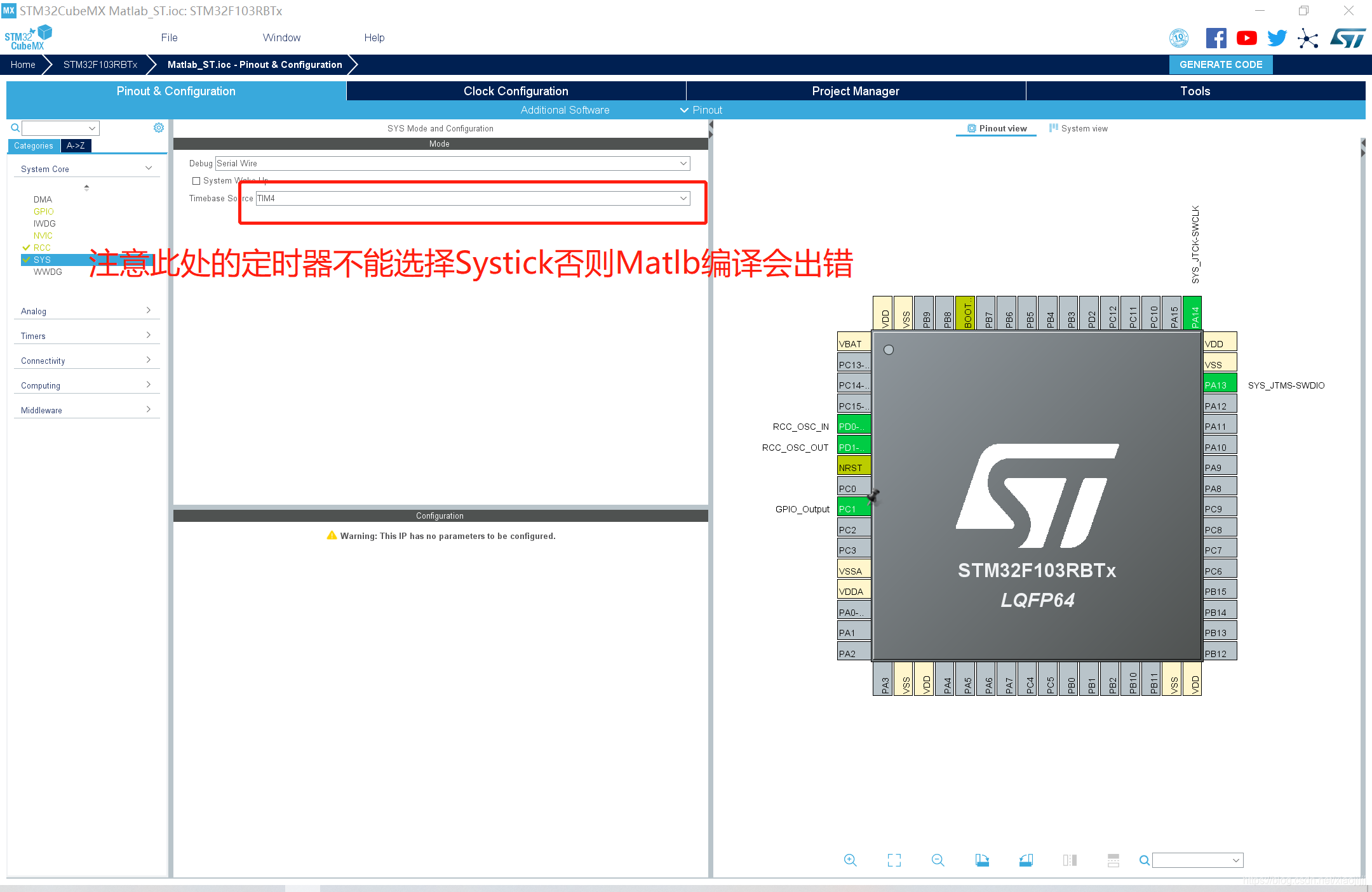Select IWDG in System Core

coord(44,223)
